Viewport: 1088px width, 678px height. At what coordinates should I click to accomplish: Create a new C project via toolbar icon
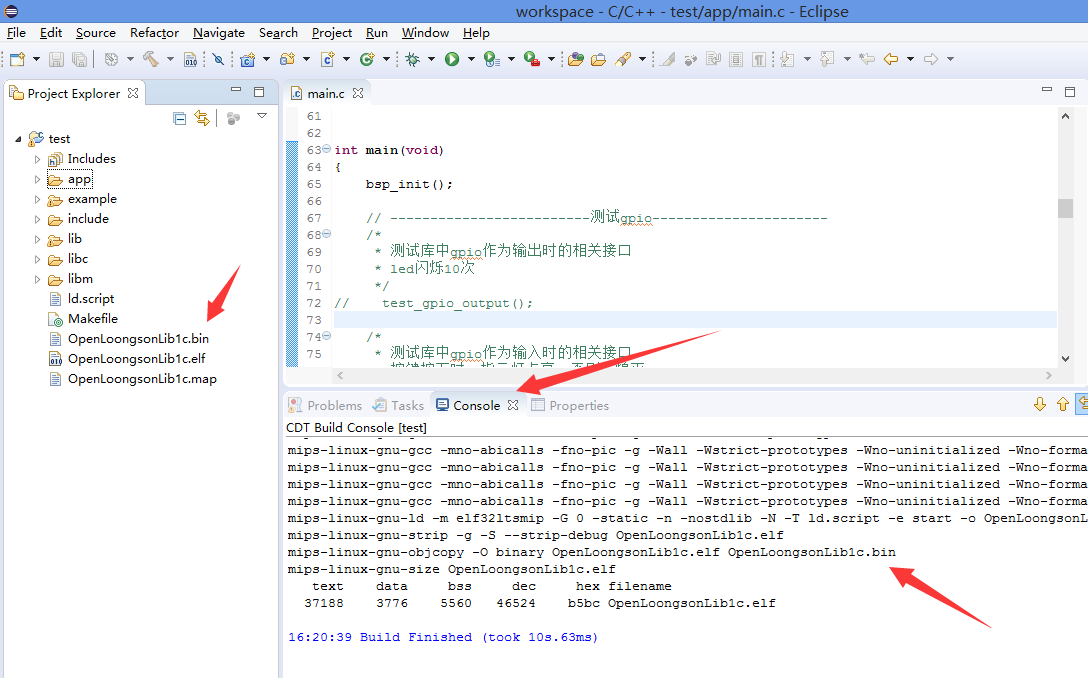click(x=247, y=59)
